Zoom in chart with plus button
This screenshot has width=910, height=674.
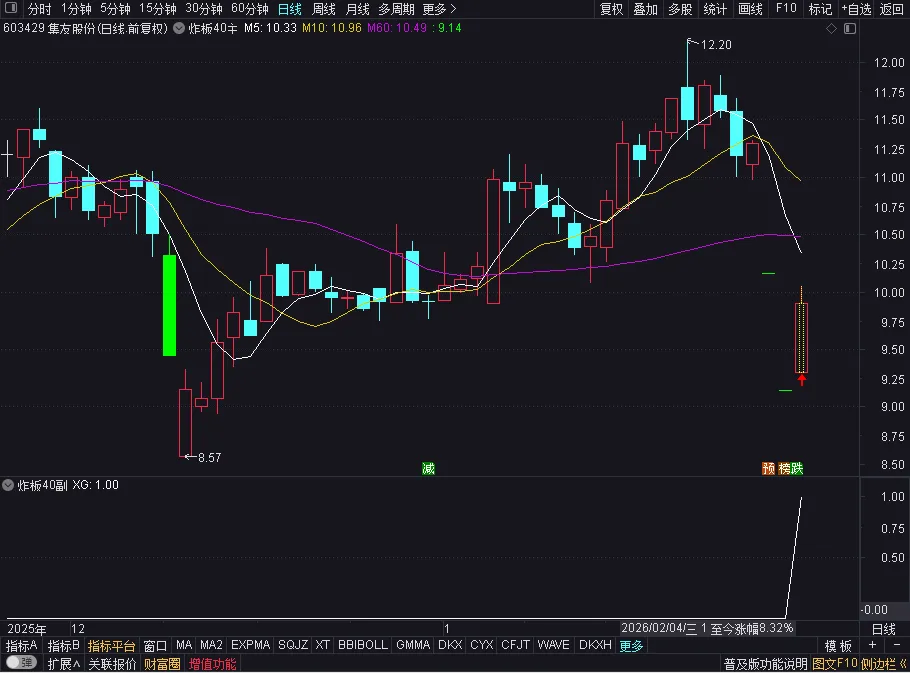(x=872, y=646)
